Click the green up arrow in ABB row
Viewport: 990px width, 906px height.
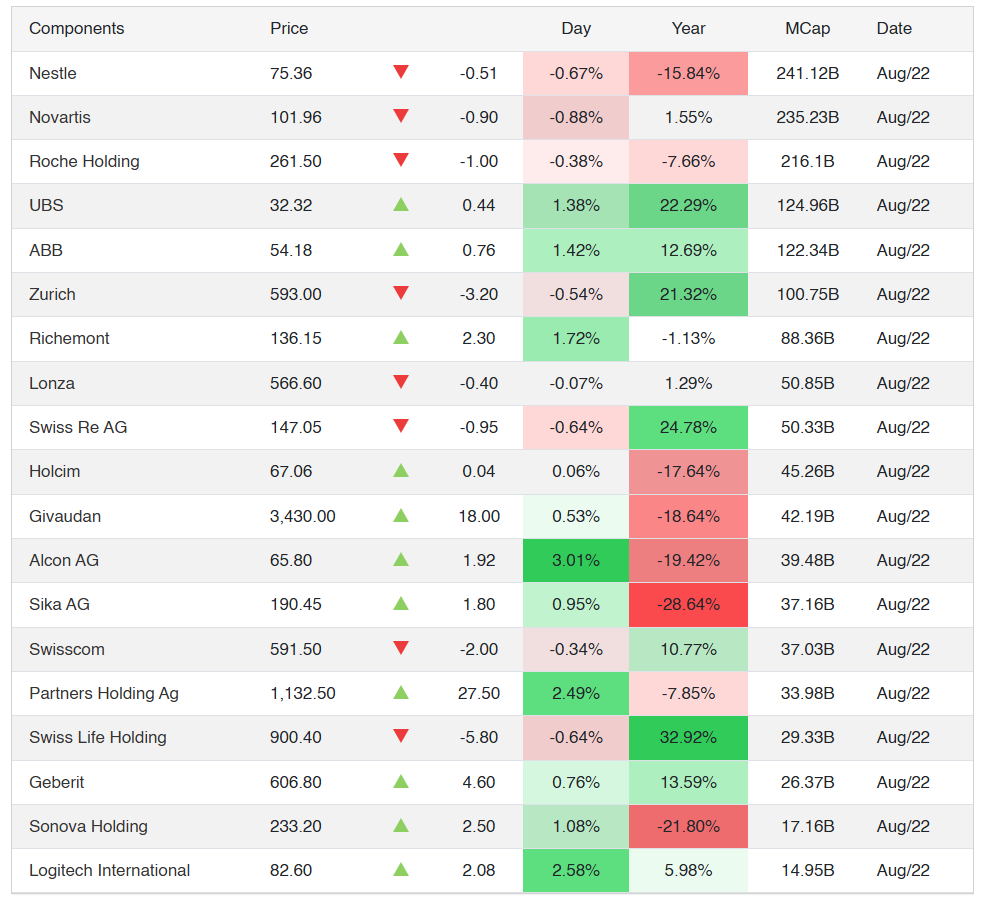click(x=401, y=249)
